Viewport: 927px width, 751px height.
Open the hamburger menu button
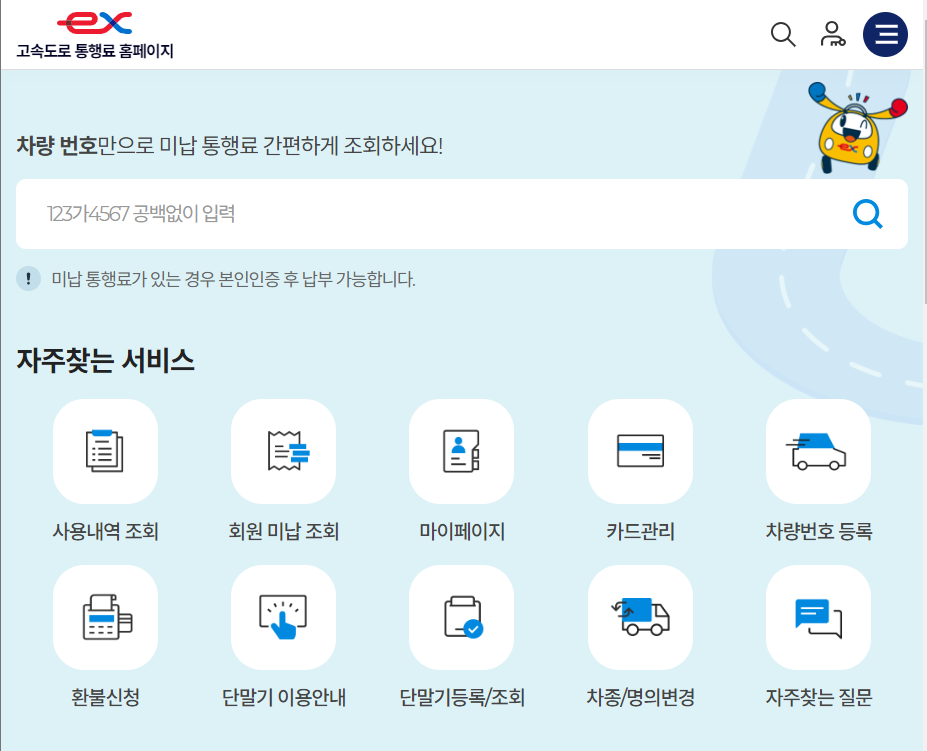(885, 34)
